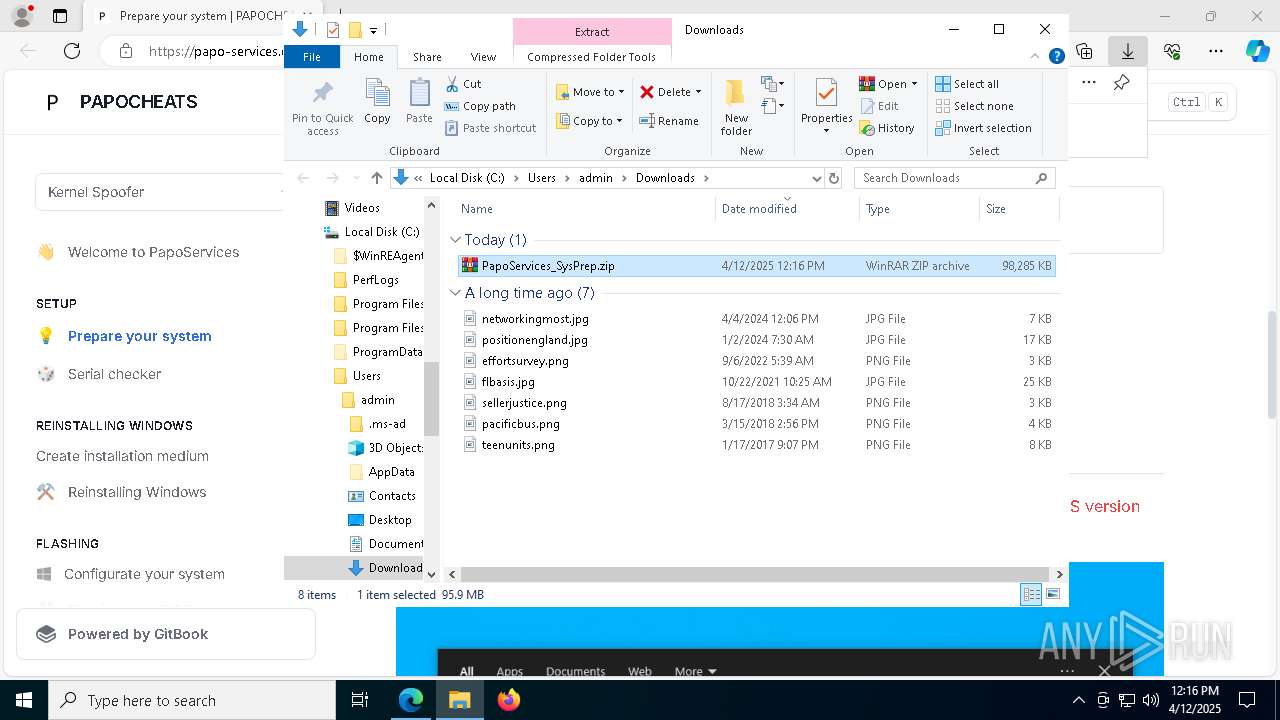Viewport: 1280px width, 720px height.
Task: Select sellerjustice.png file
Action: [756, 403]
